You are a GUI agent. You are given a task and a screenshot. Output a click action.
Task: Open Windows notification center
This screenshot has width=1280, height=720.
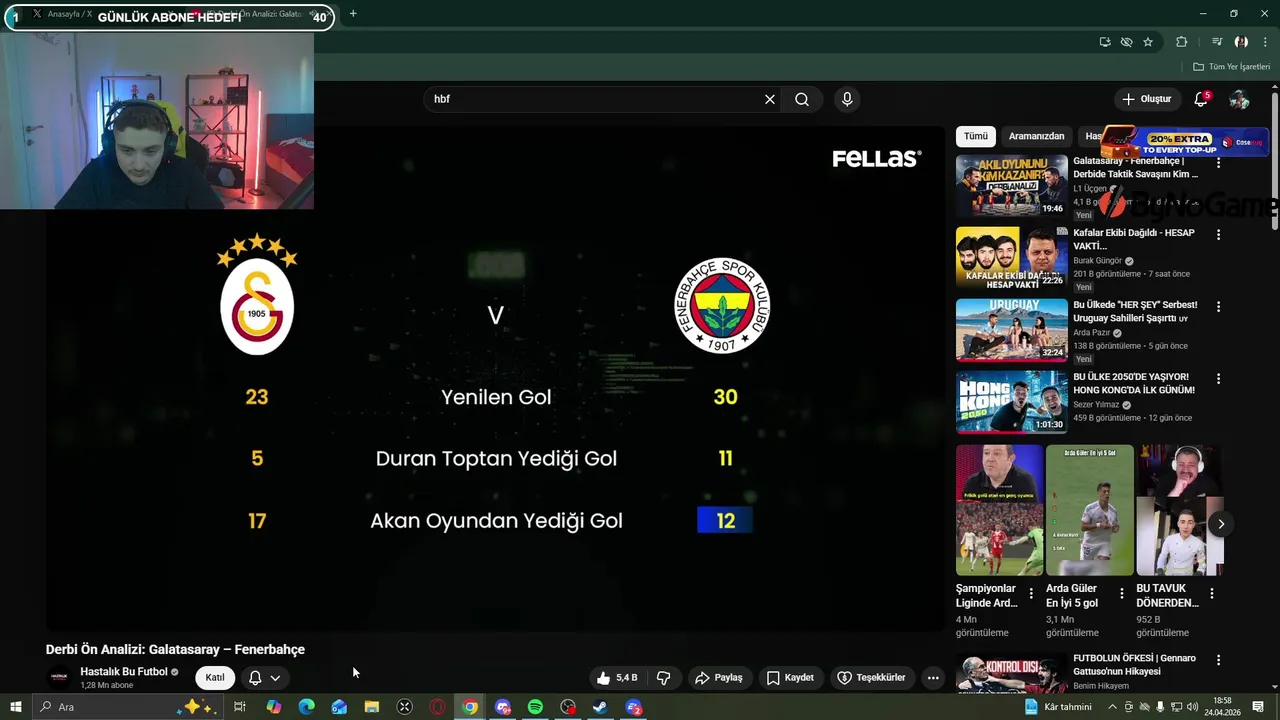[x=1258, y=707]
